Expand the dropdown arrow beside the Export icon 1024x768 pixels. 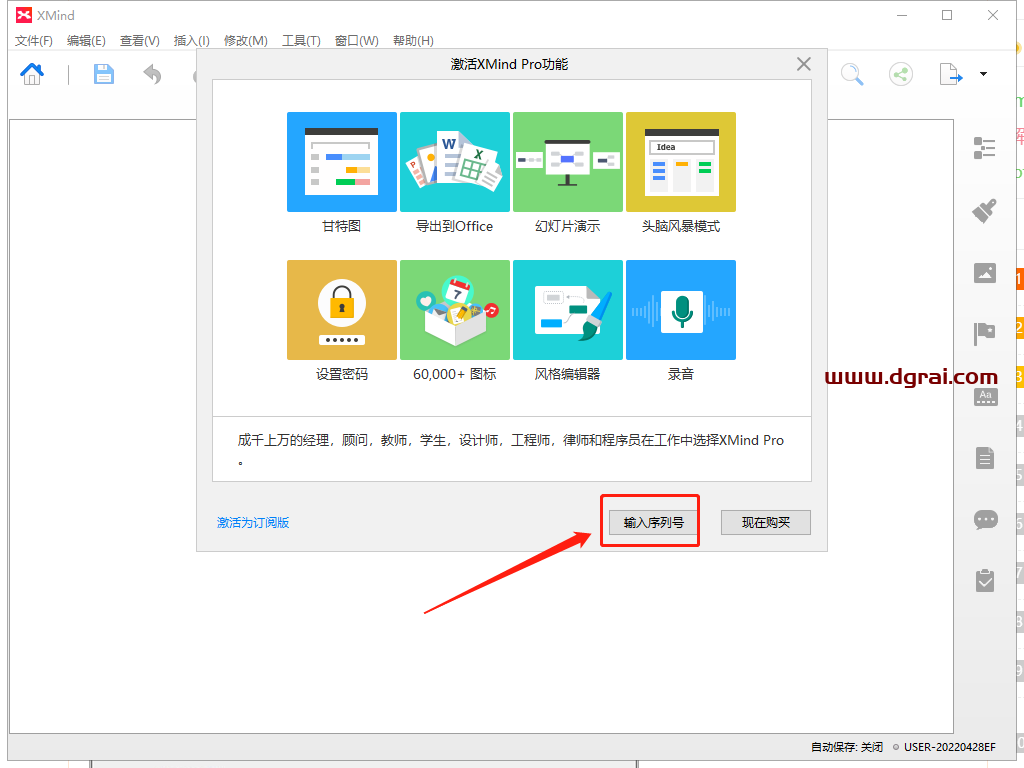(x=982, y=74)
